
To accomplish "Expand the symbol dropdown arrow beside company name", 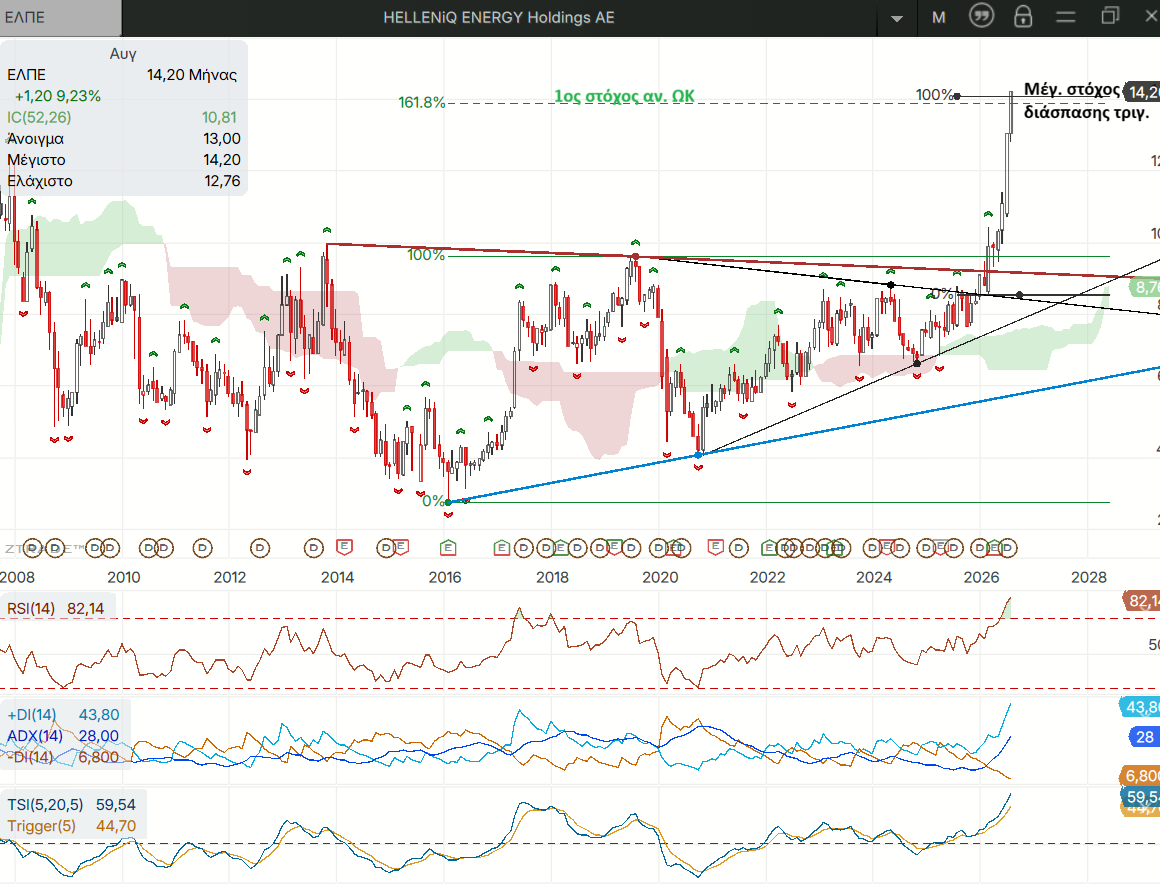I will click(x=897, y=18).
